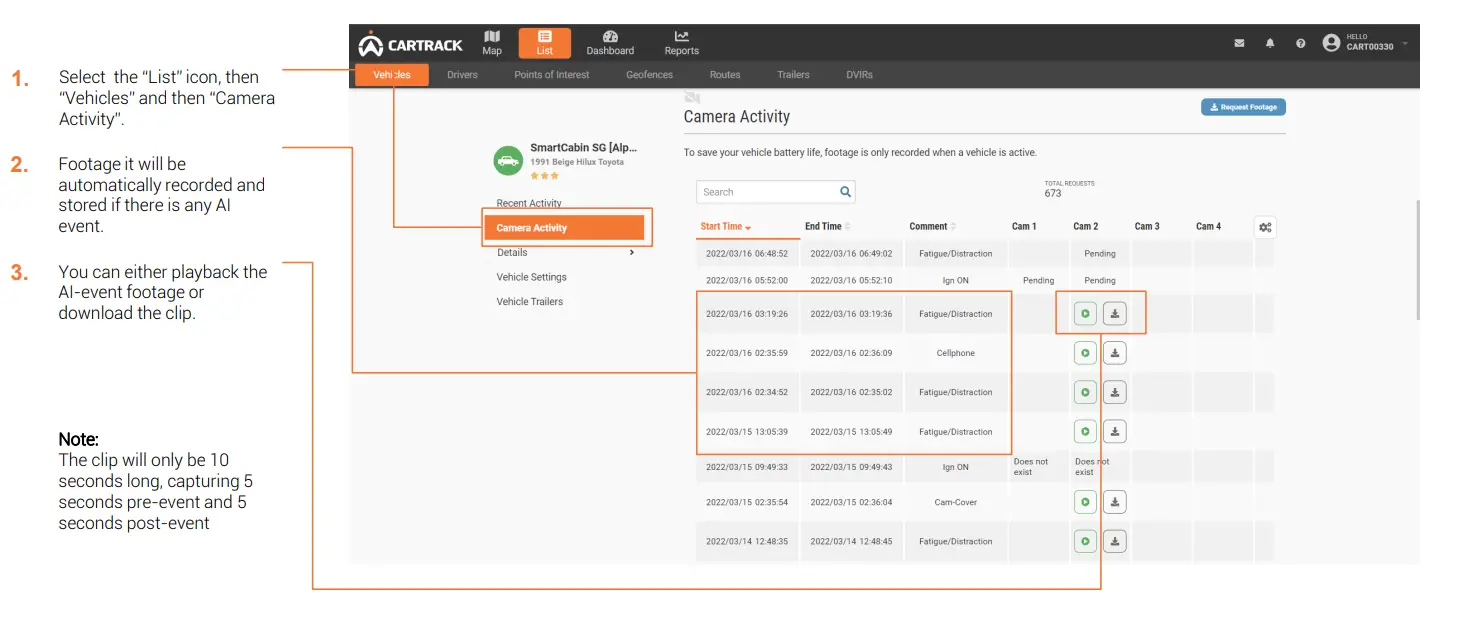Open the Map view icon
This screenshot has height=625, width=1460.
click(x=492, y=42)
